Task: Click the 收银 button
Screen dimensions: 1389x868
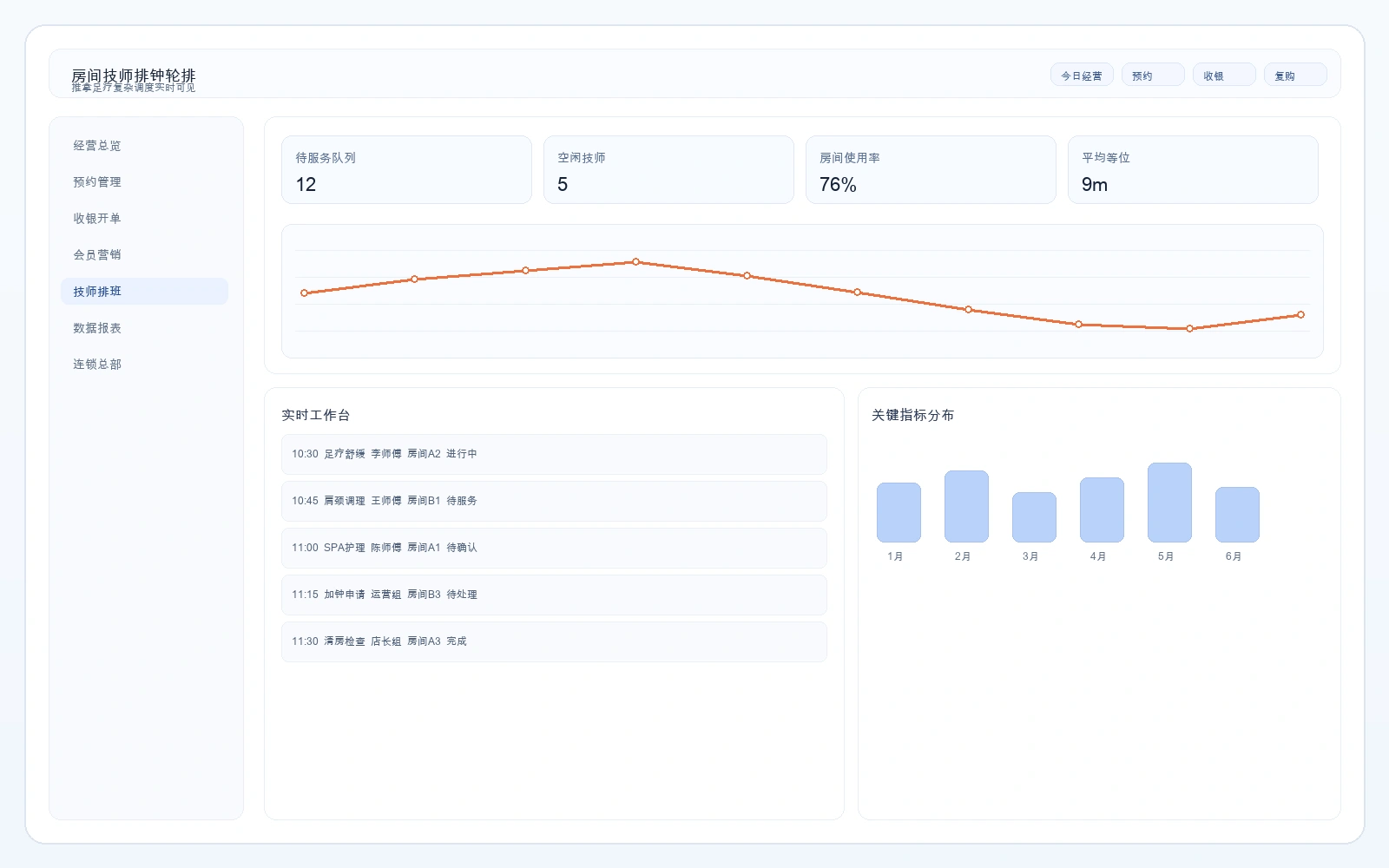Action: point(1223,75)
